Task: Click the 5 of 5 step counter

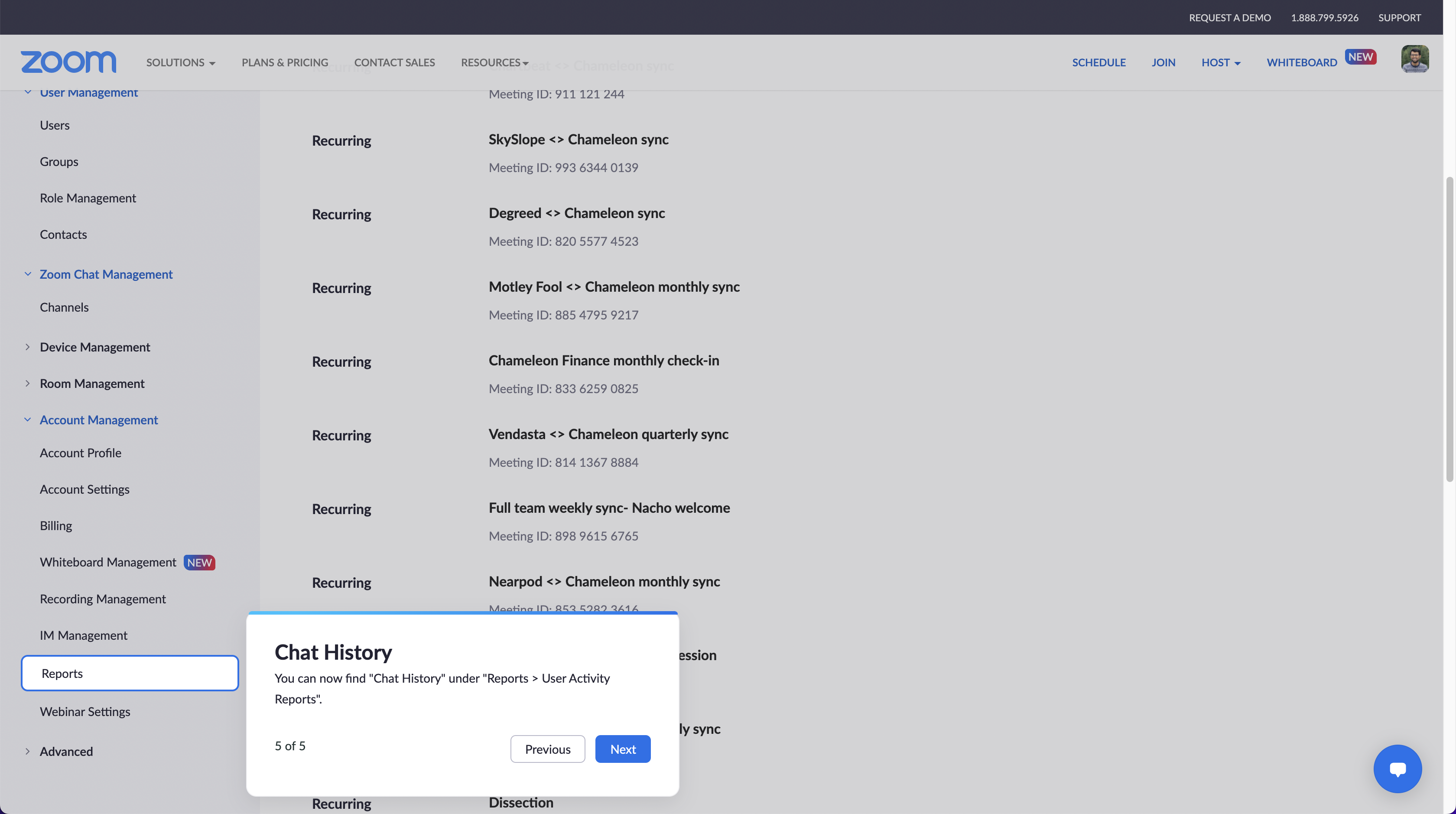Action: (x=290, y=746)
